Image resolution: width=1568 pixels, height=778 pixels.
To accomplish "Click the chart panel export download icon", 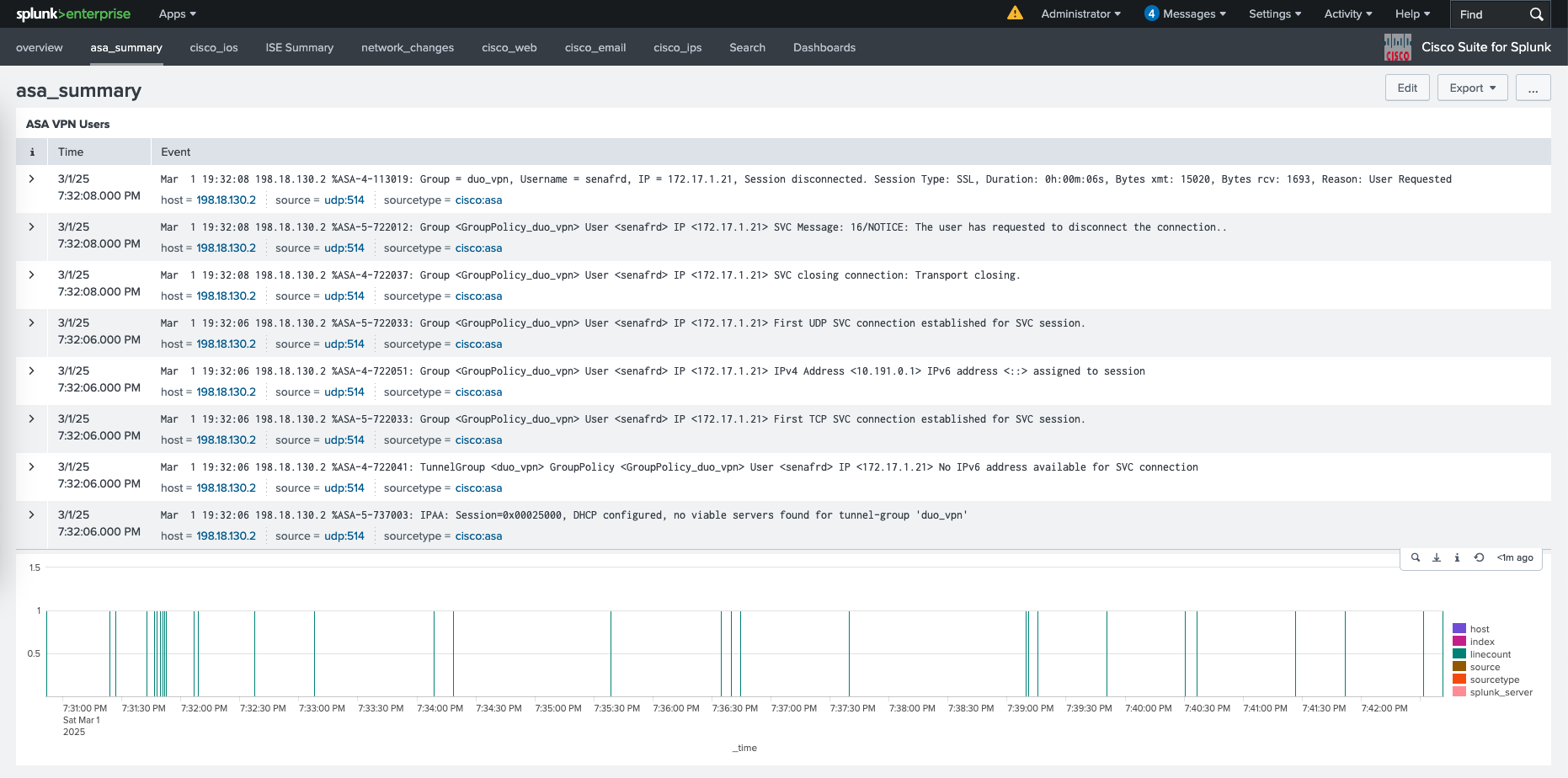I will click(x=1437, y=557).
